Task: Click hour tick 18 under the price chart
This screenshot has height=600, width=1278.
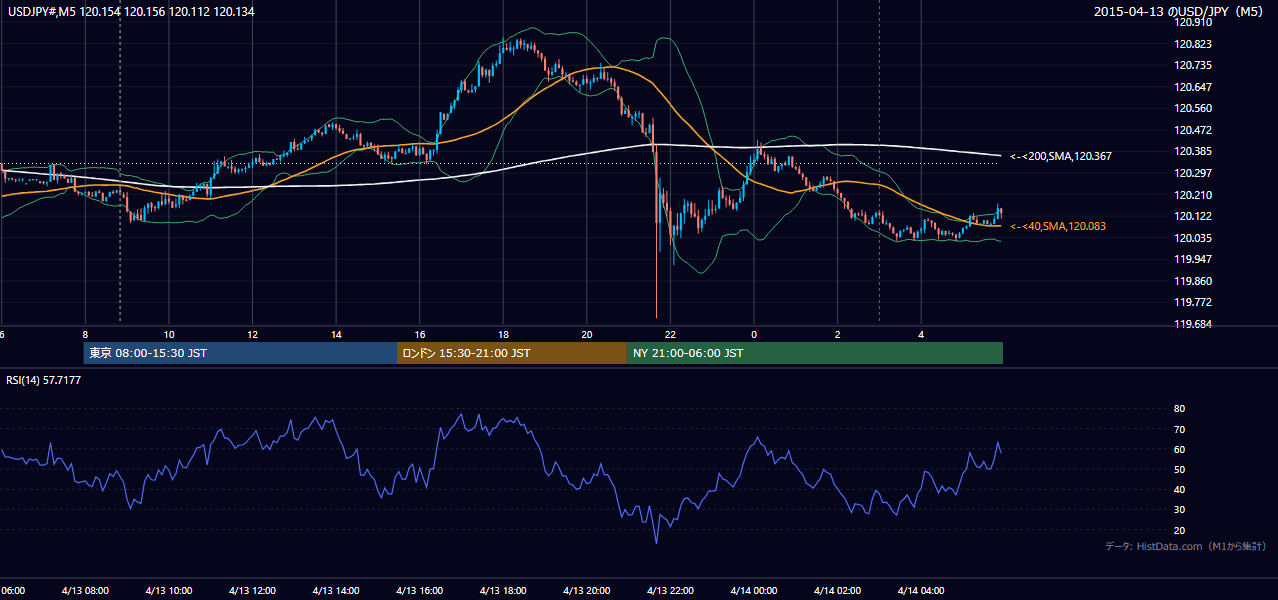Action: [504, 334]
